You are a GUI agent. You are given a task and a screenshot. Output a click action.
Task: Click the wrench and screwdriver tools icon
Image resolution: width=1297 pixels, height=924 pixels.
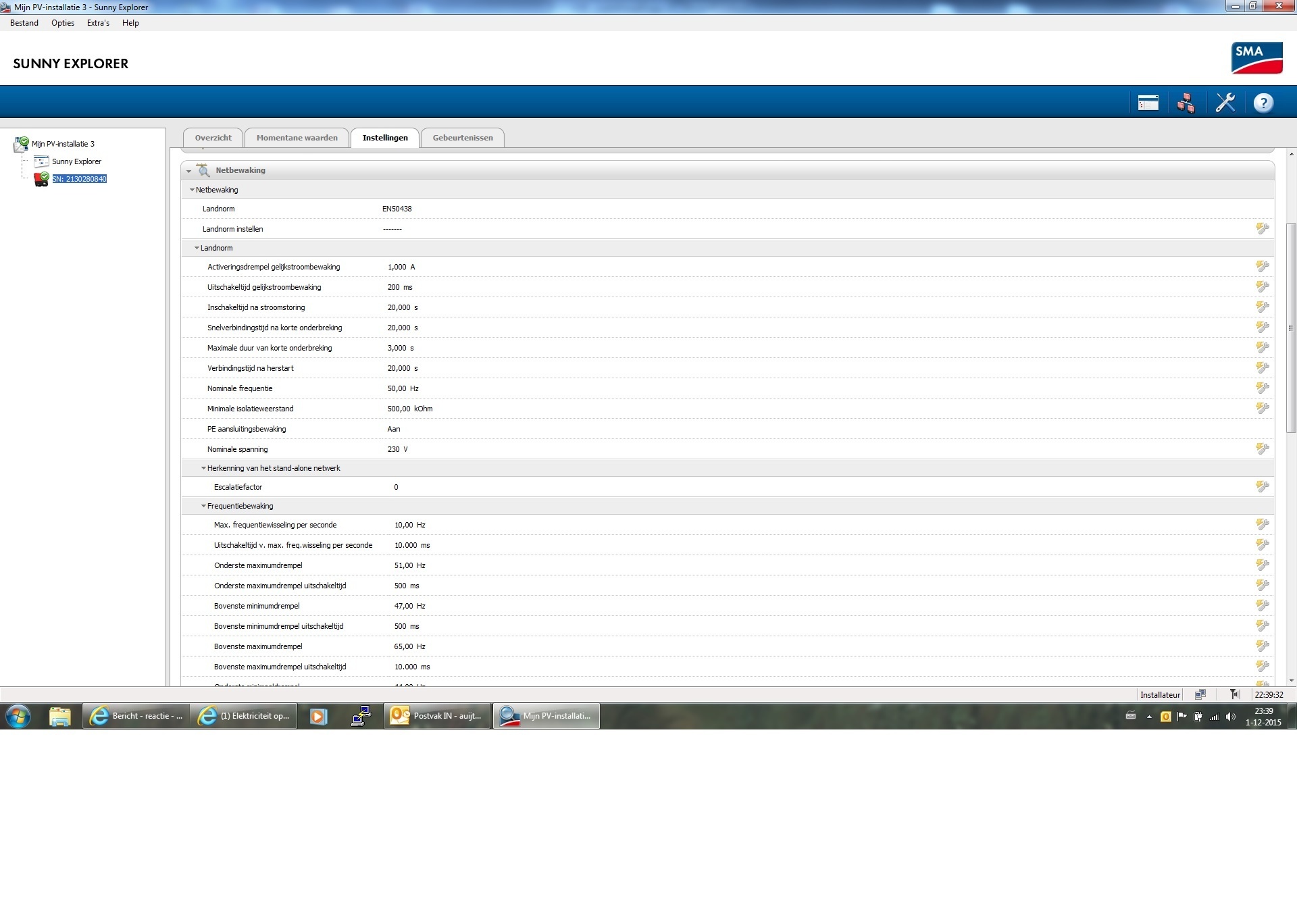coord(1225,103)
